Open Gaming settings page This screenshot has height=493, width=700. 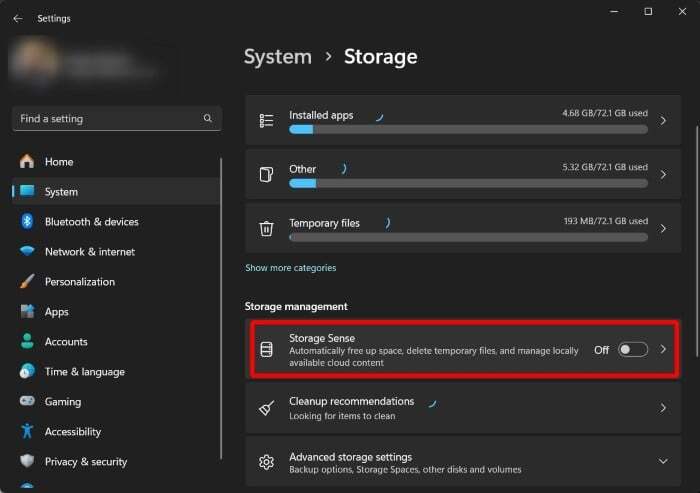116,401
